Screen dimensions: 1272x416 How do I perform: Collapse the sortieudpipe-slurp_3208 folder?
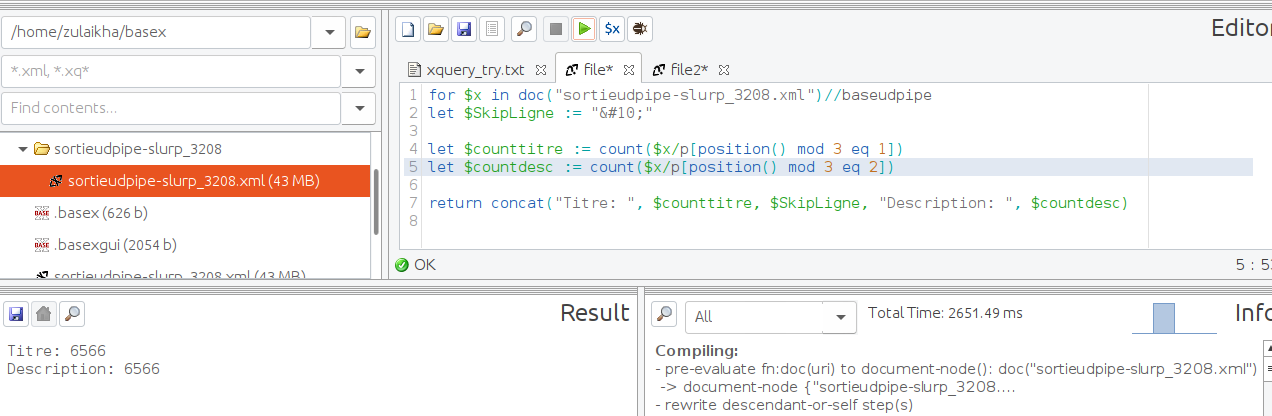[23, 149]
